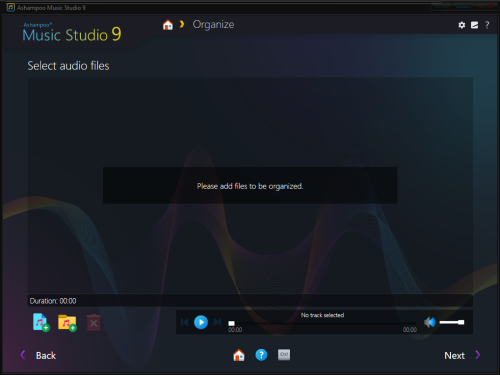Open settings via the gear icon
Viewport: 500px width, 375px height.
tap(462, 25)
